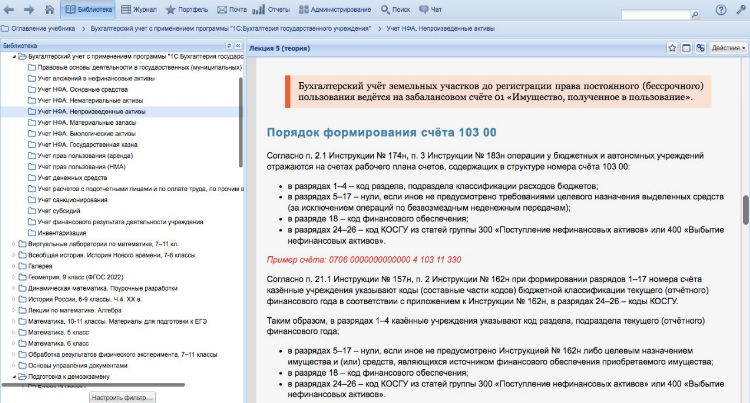Go forward with the right arrow icon
Viewport: 750px width, 403px height.
[29, 10]
